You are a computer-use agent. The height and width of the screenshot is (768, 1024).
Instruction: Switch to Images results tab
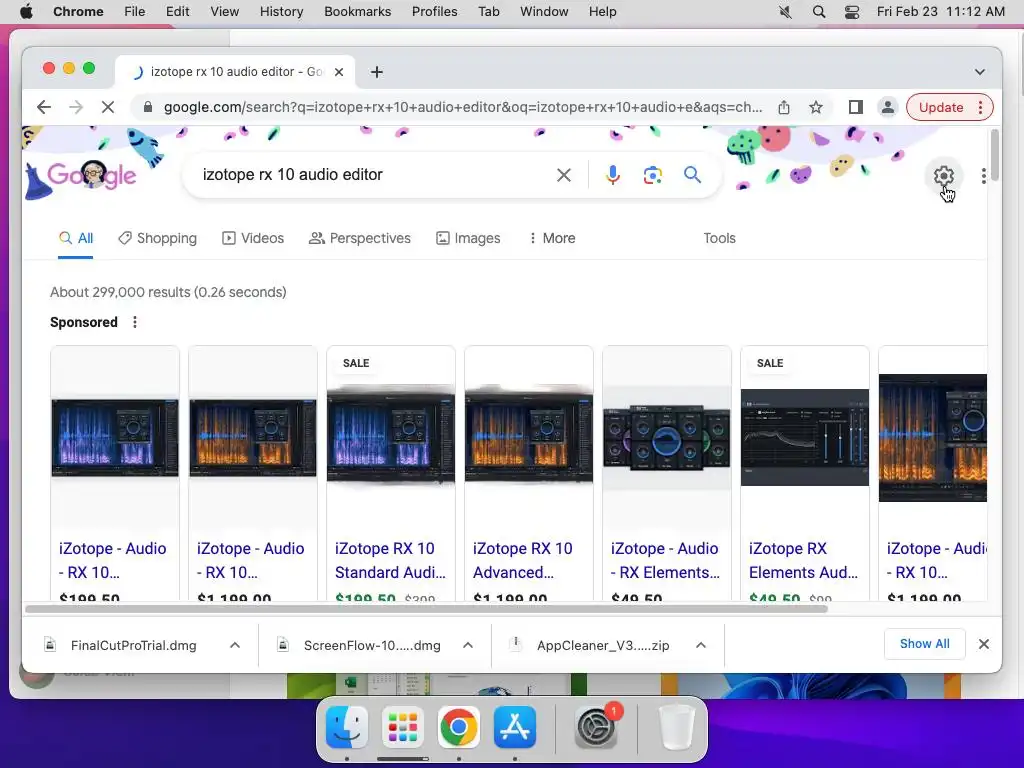468,238
